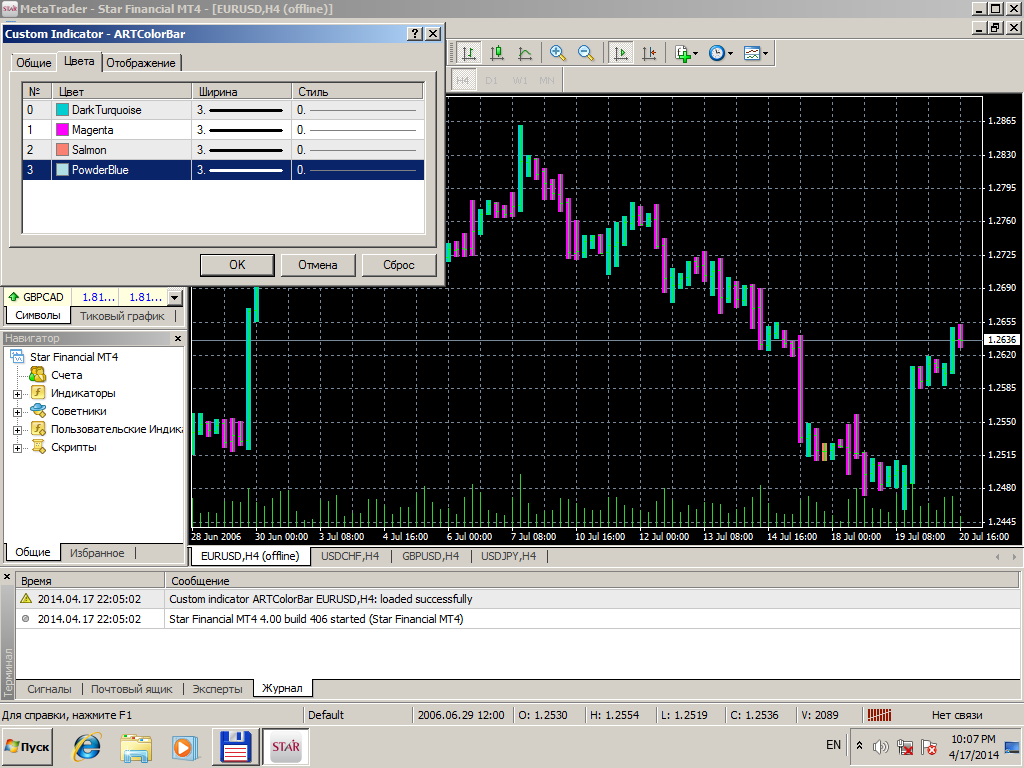Open Internet Explorer from the taskbar
The width and height of the screenshot is (1024, 768).
point(87,746)
